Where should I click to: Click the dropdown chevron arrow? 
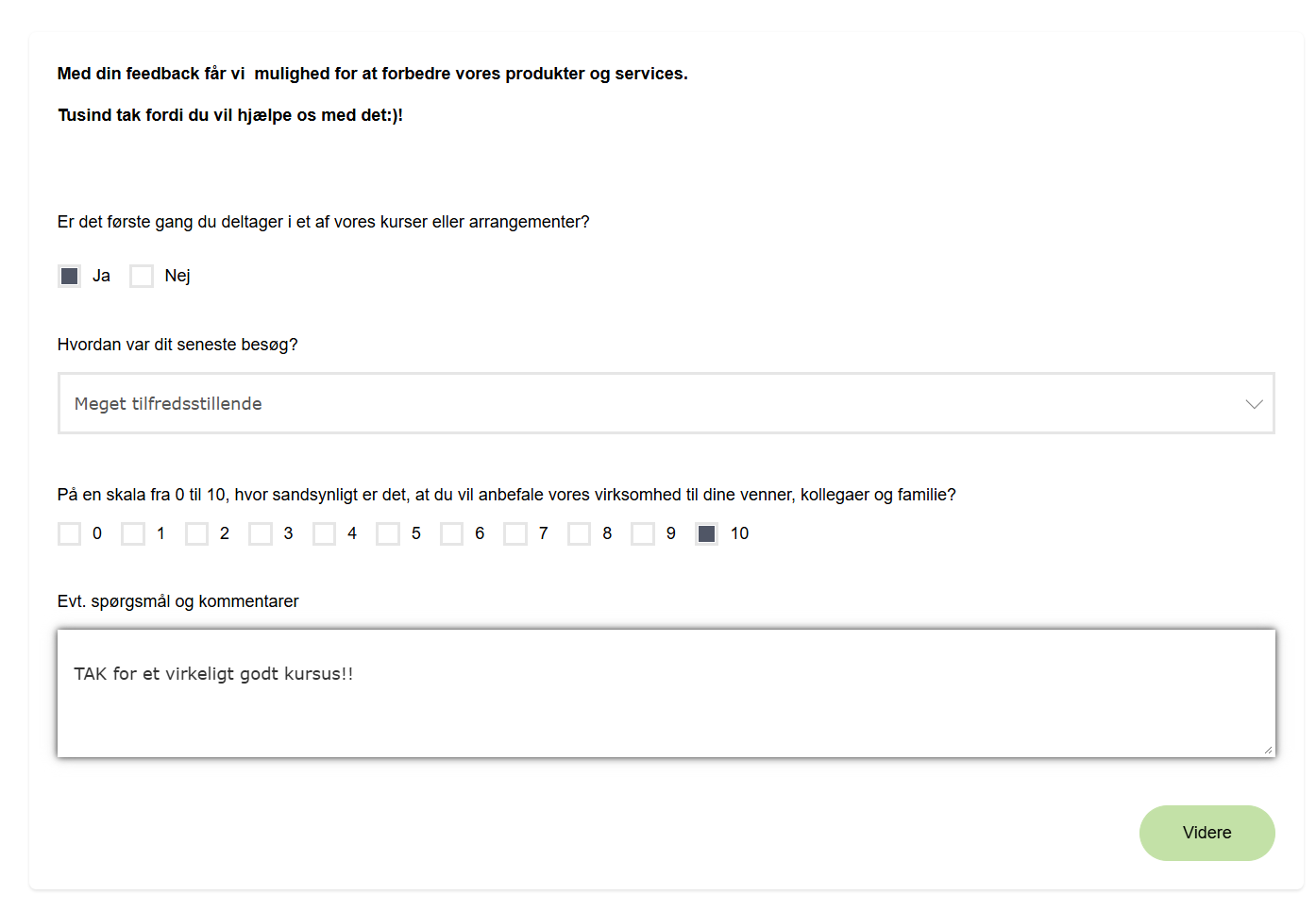[x=1254, y=403]
